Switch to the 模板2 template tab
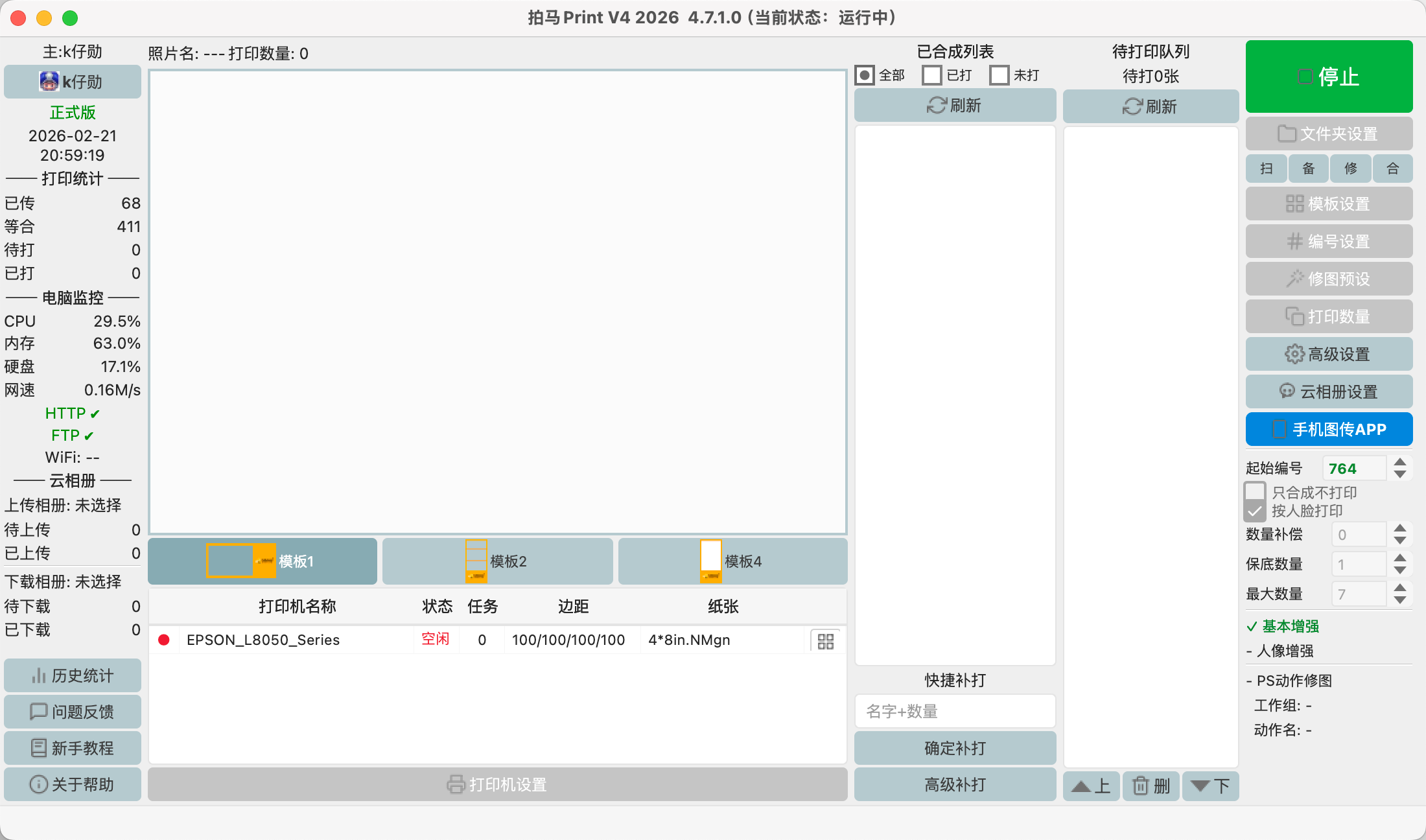 (497, 561)
